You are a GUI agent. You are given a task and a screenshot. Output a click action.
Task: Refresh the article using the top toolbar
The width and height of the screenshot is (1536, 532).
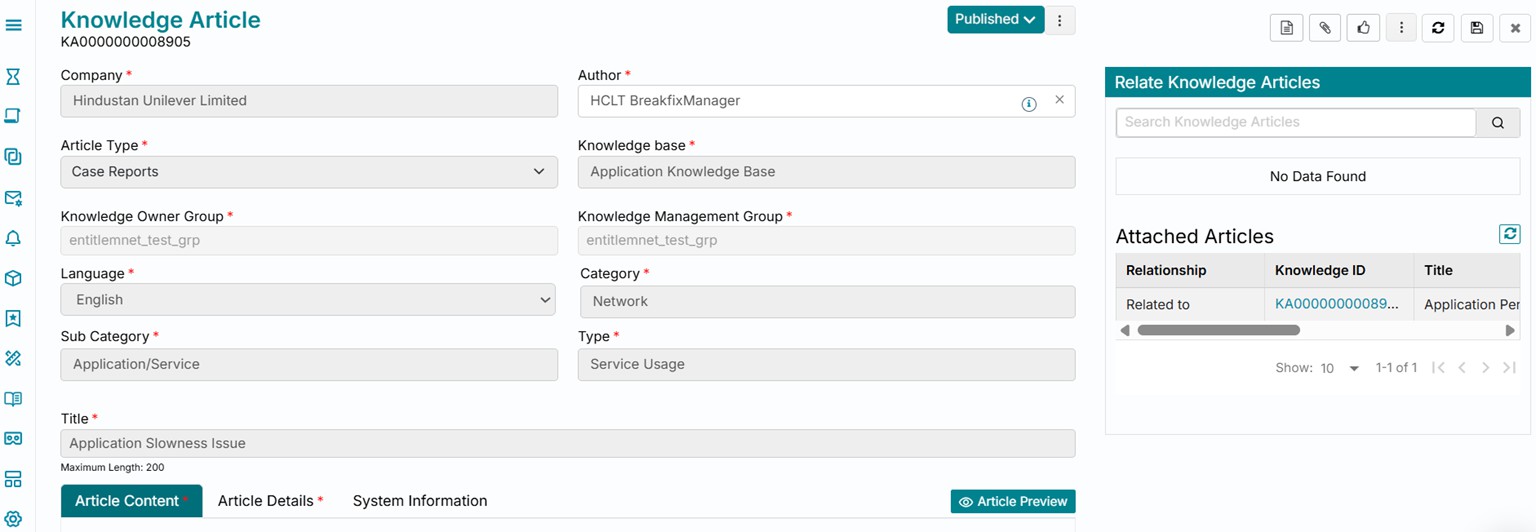(x=1438, y=28)
